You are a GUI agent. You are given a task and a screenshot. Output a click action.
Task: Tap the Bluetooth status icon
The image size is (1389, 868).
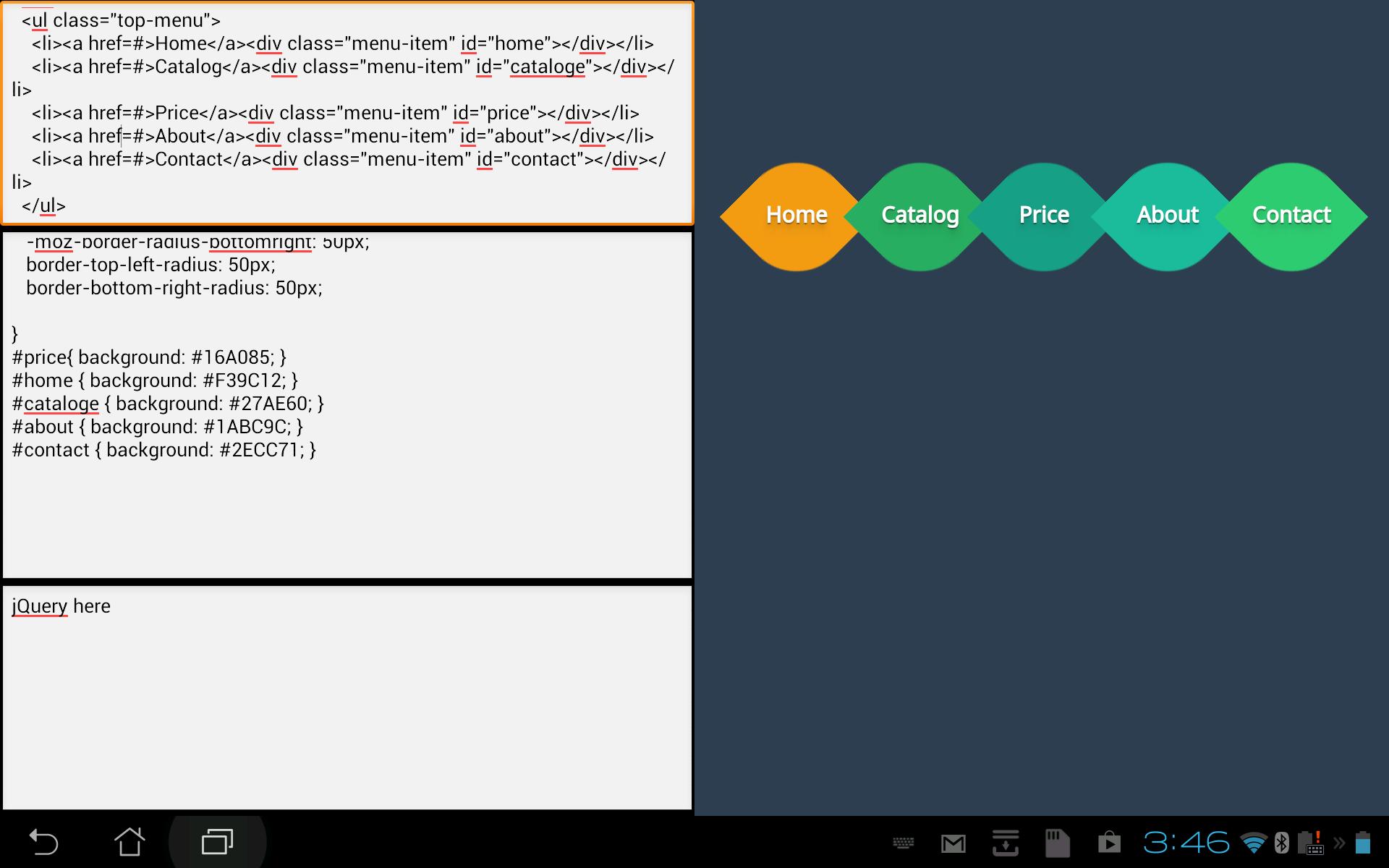1281,843
